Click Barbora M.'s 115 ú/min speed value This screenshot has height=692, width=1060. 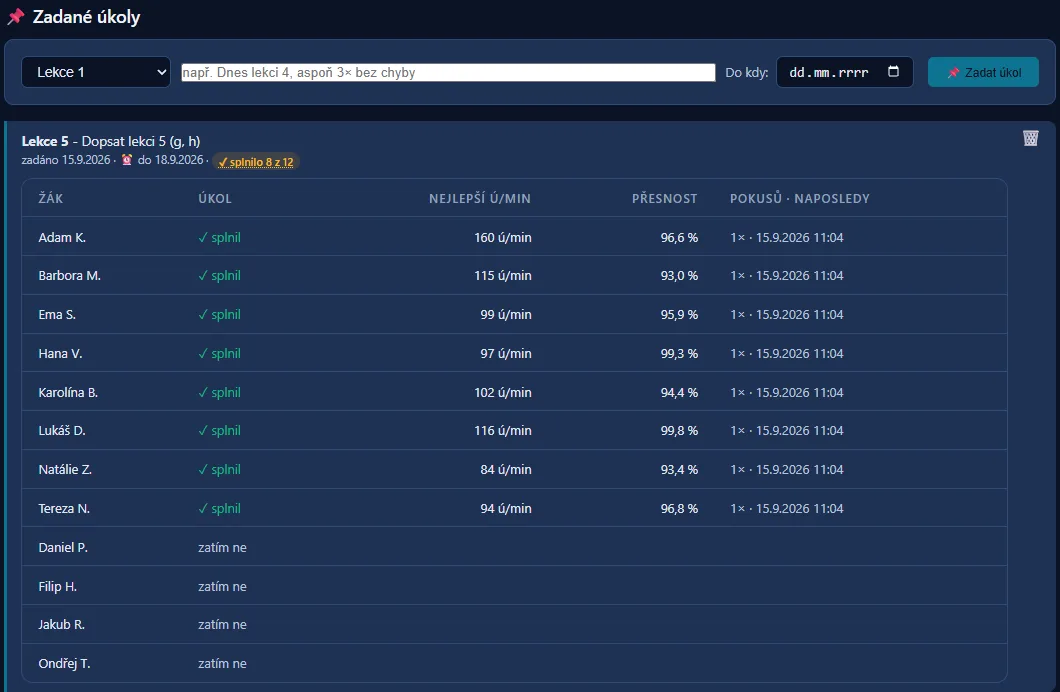point(503,276)
